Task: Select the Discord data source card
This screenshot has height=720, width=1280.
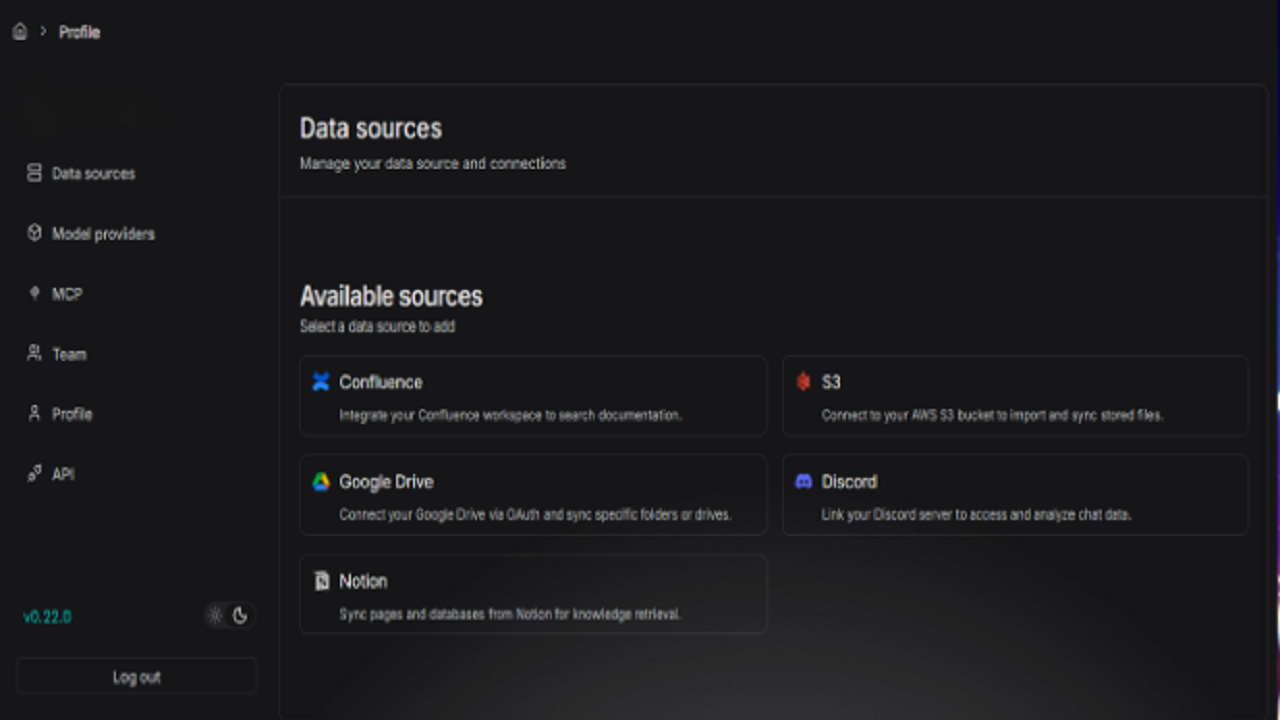Action: [x=1015, y=495]
